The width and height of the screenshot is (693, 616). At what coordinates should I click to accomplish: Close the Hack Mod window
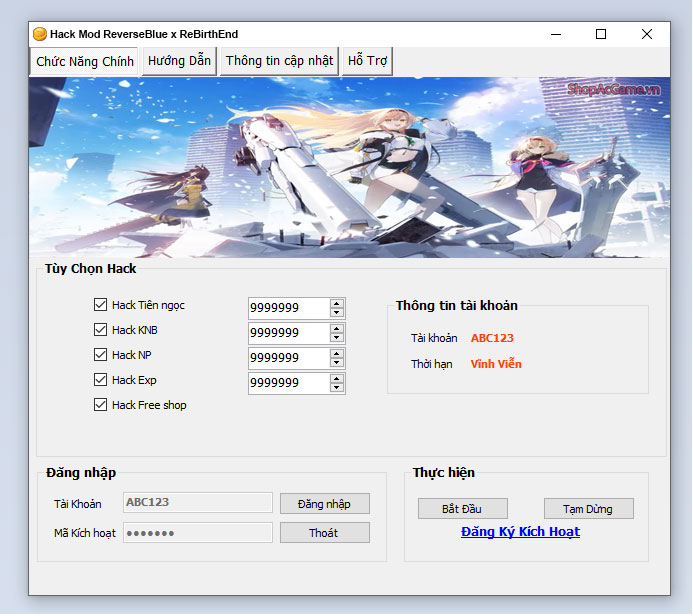tap(647, 34)
